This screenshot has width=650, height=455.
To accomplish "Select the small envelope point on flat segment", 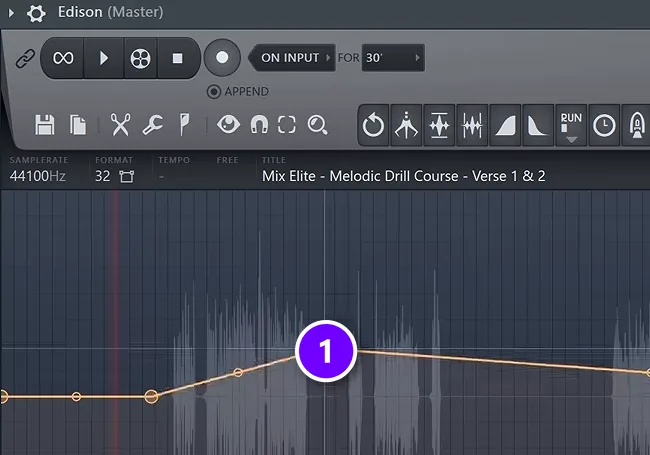I will [76, 397].
